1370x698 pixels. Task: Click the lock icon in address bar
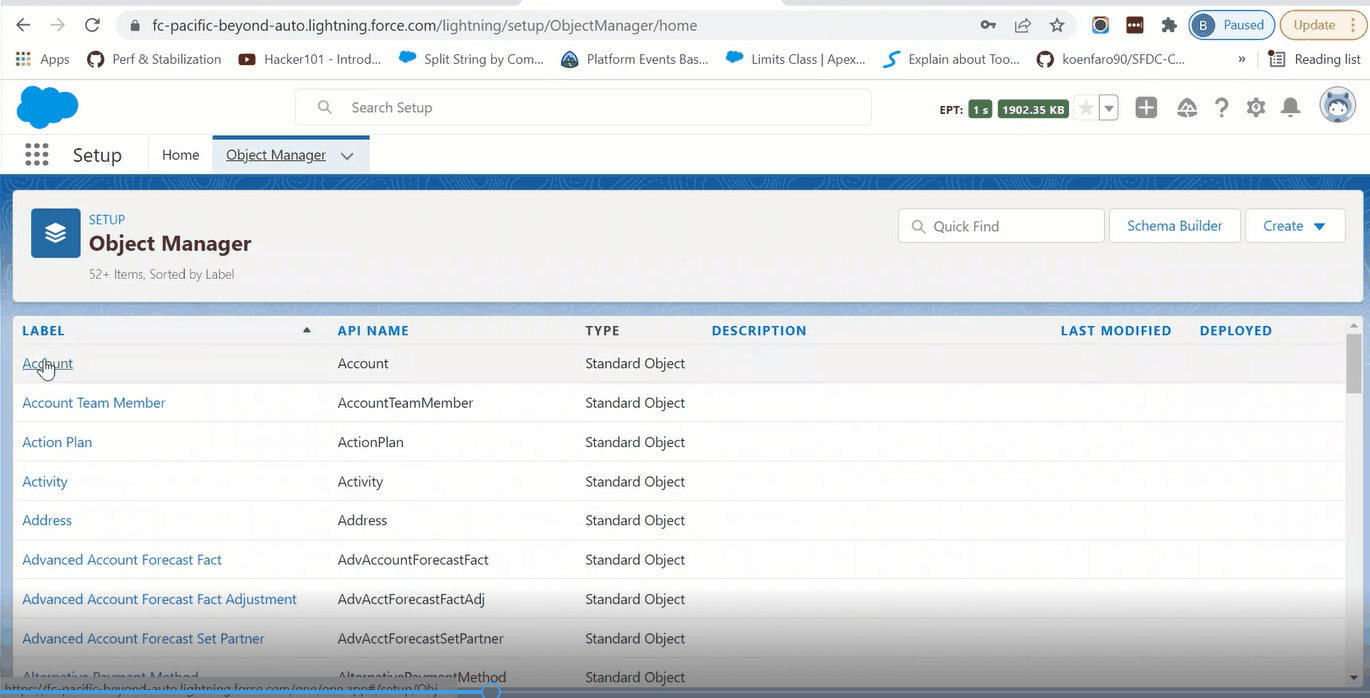134,25
